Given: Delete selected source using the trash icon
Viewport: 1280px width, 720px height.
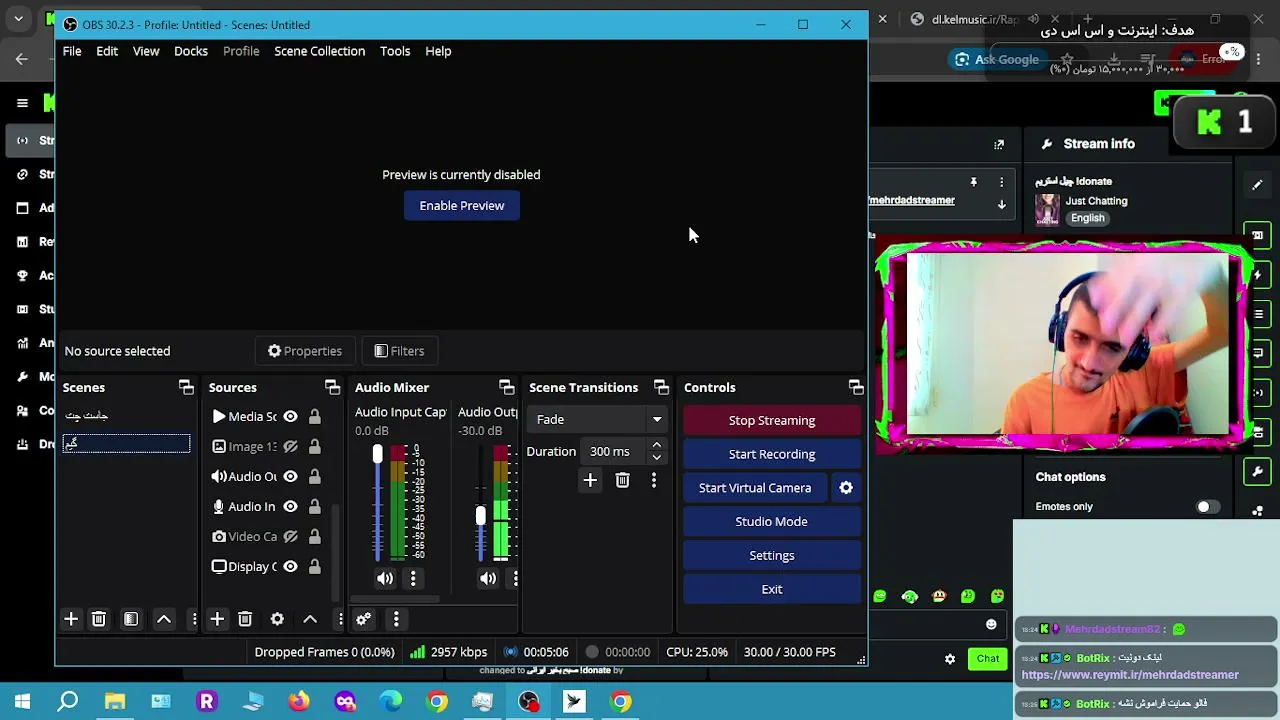Looking at the screenshot, I should tap(245, 619).
